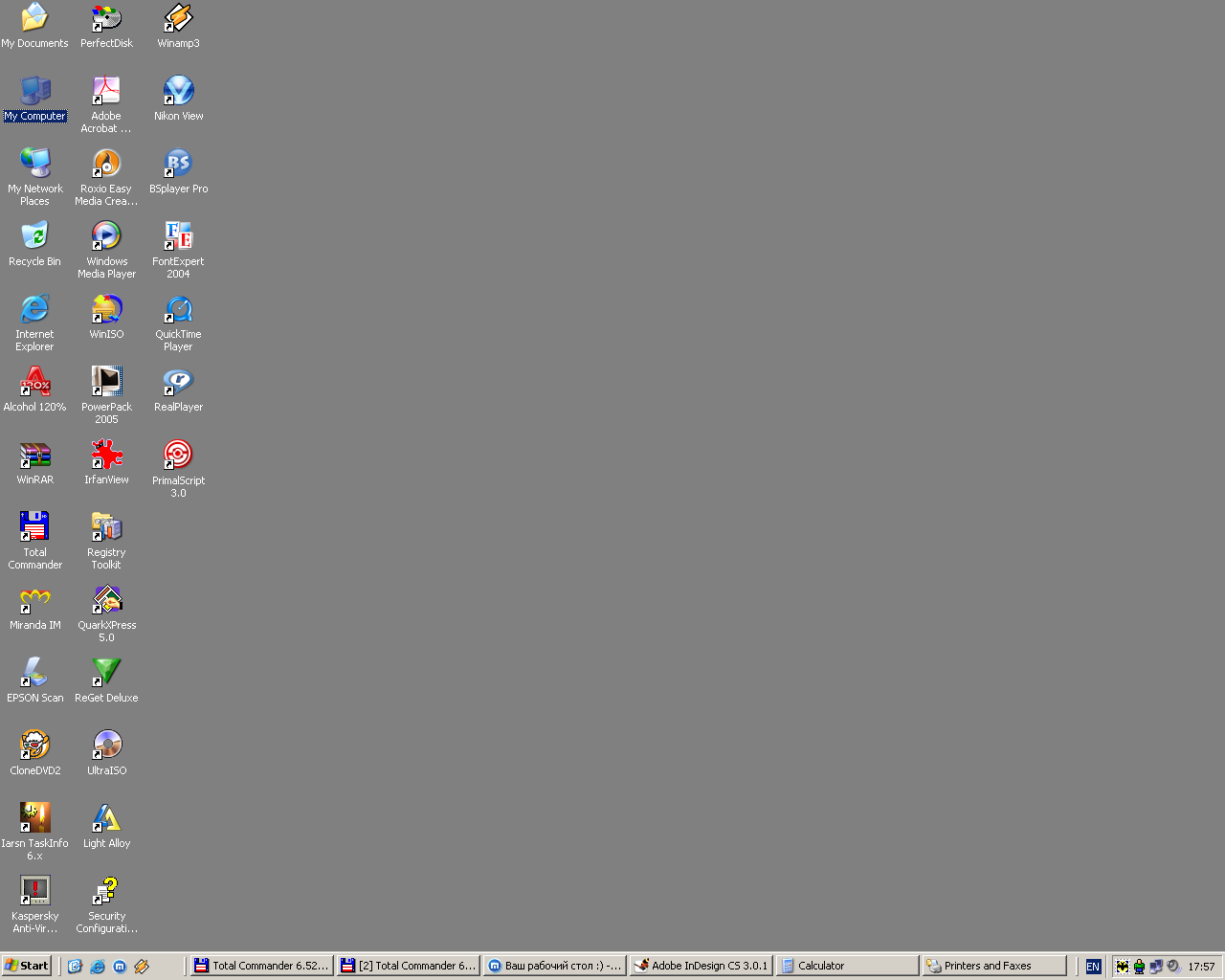Click first Quick Launch icon beside Start

(75, 967)
